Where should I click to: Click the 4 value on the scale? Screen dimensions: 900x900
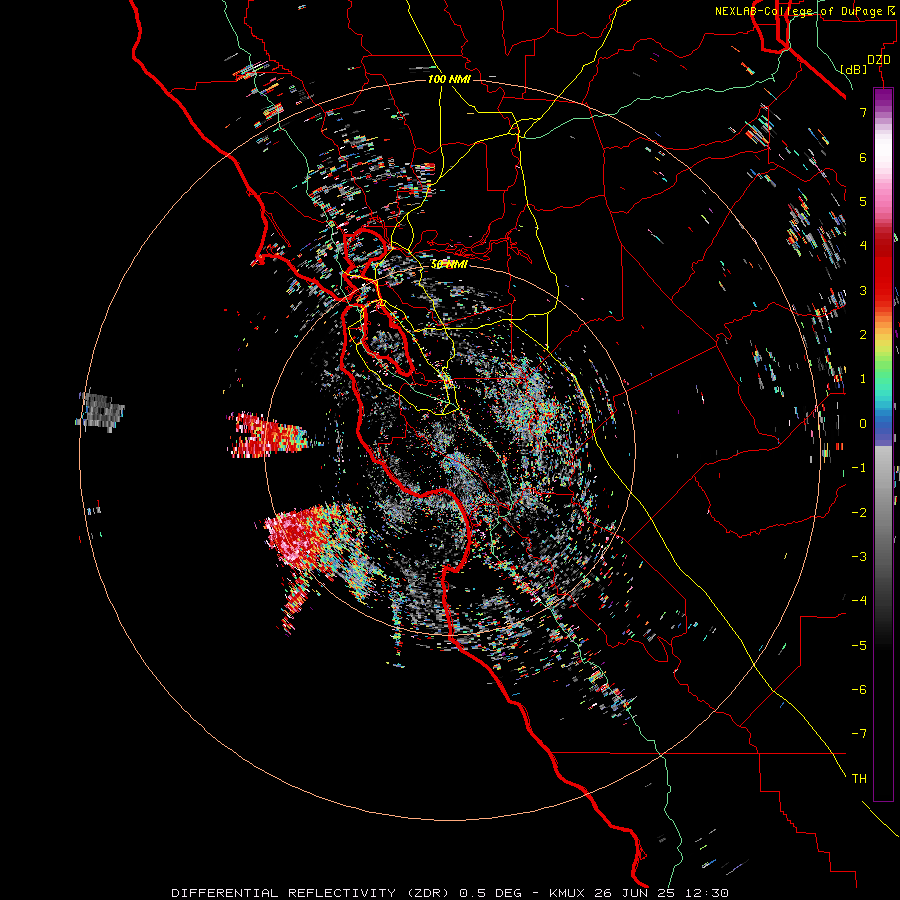(863, 246)
